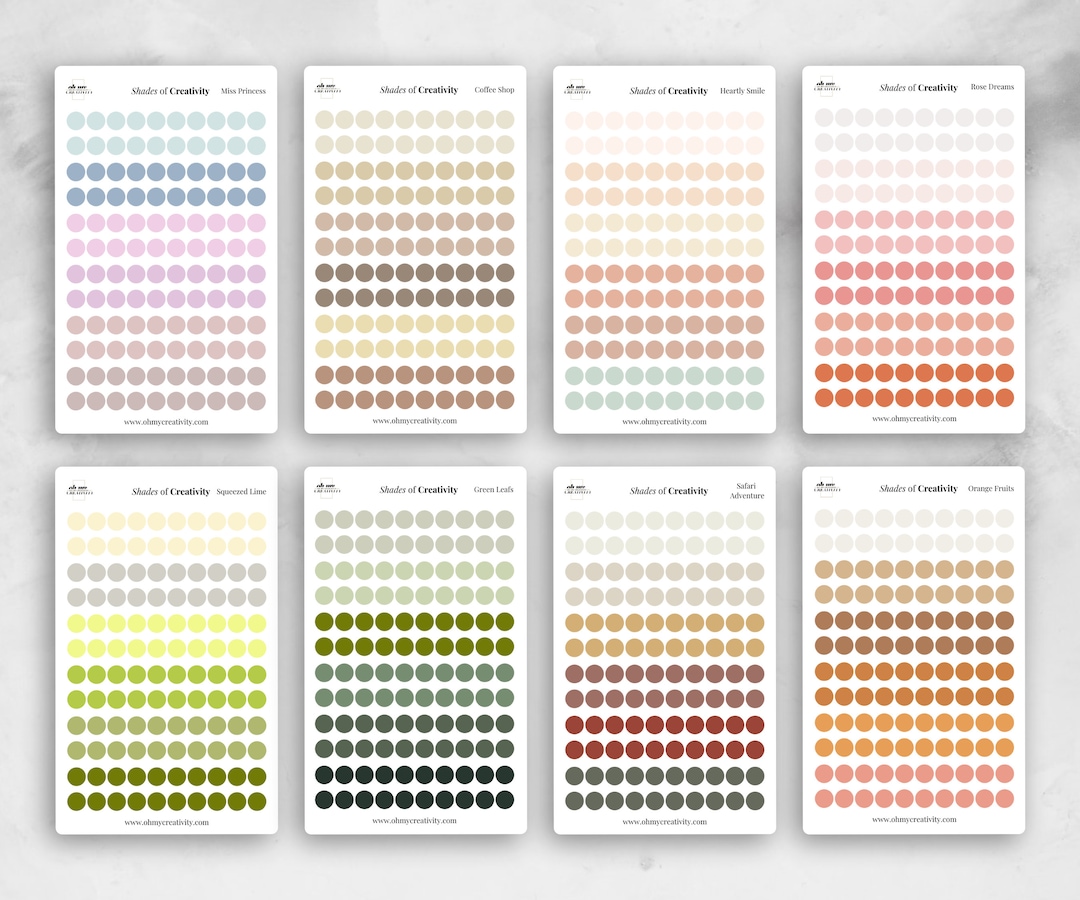Pick the last orange dot in Rose Dreams' bottom row
The height and width of the screenshot is (900, 1080).
[1004, 397]
